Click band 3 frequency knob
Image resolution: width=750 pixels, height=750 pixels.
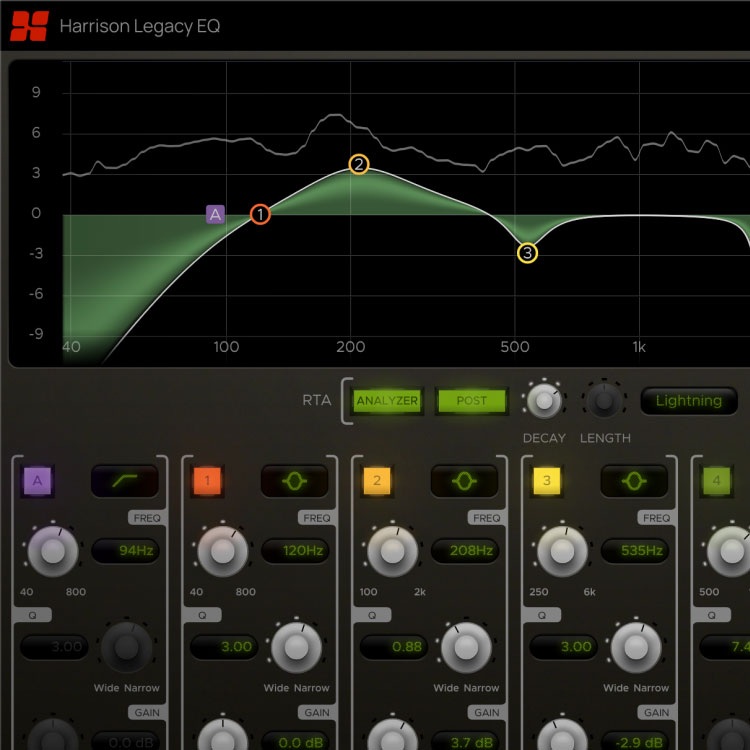[x=562, y=551]
